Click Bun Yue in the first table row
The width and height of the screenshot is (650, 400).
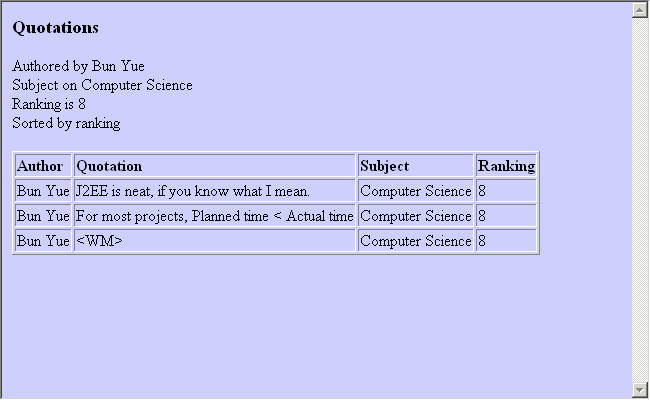(x=43, y=191)
